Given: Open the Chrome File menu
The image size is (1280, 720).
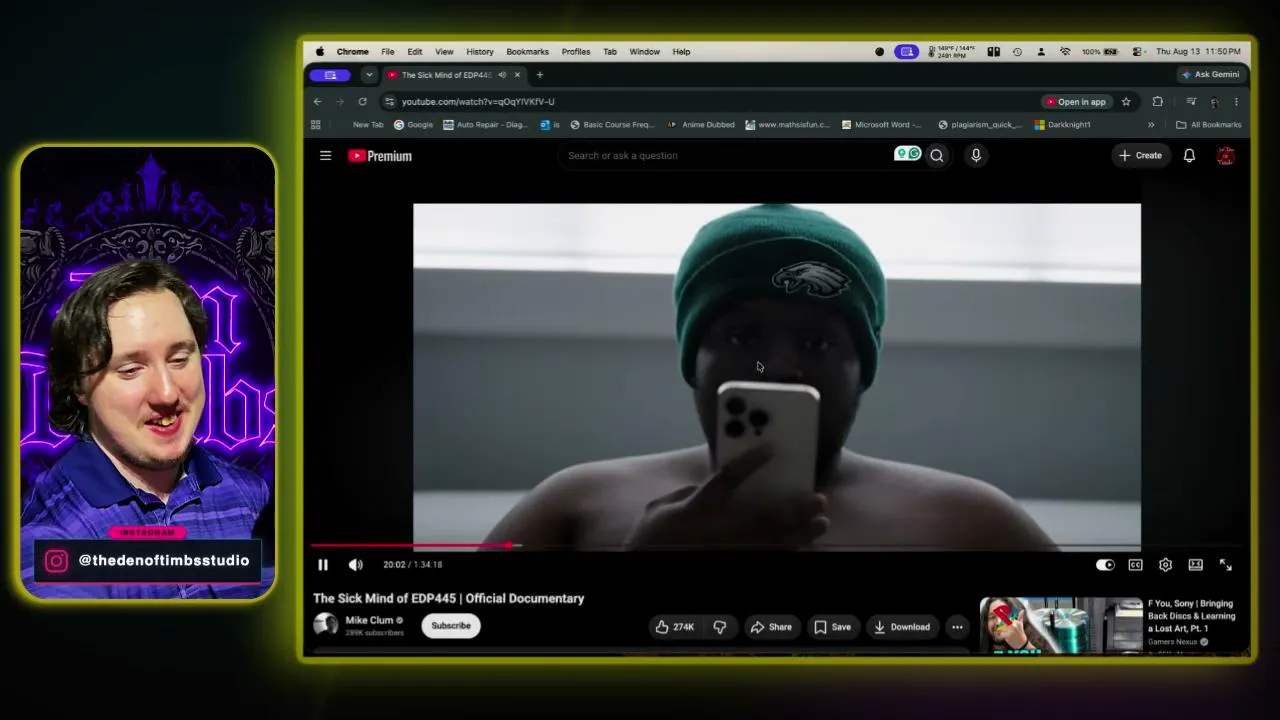Looking at the screenshot, I should coord(387,52).
